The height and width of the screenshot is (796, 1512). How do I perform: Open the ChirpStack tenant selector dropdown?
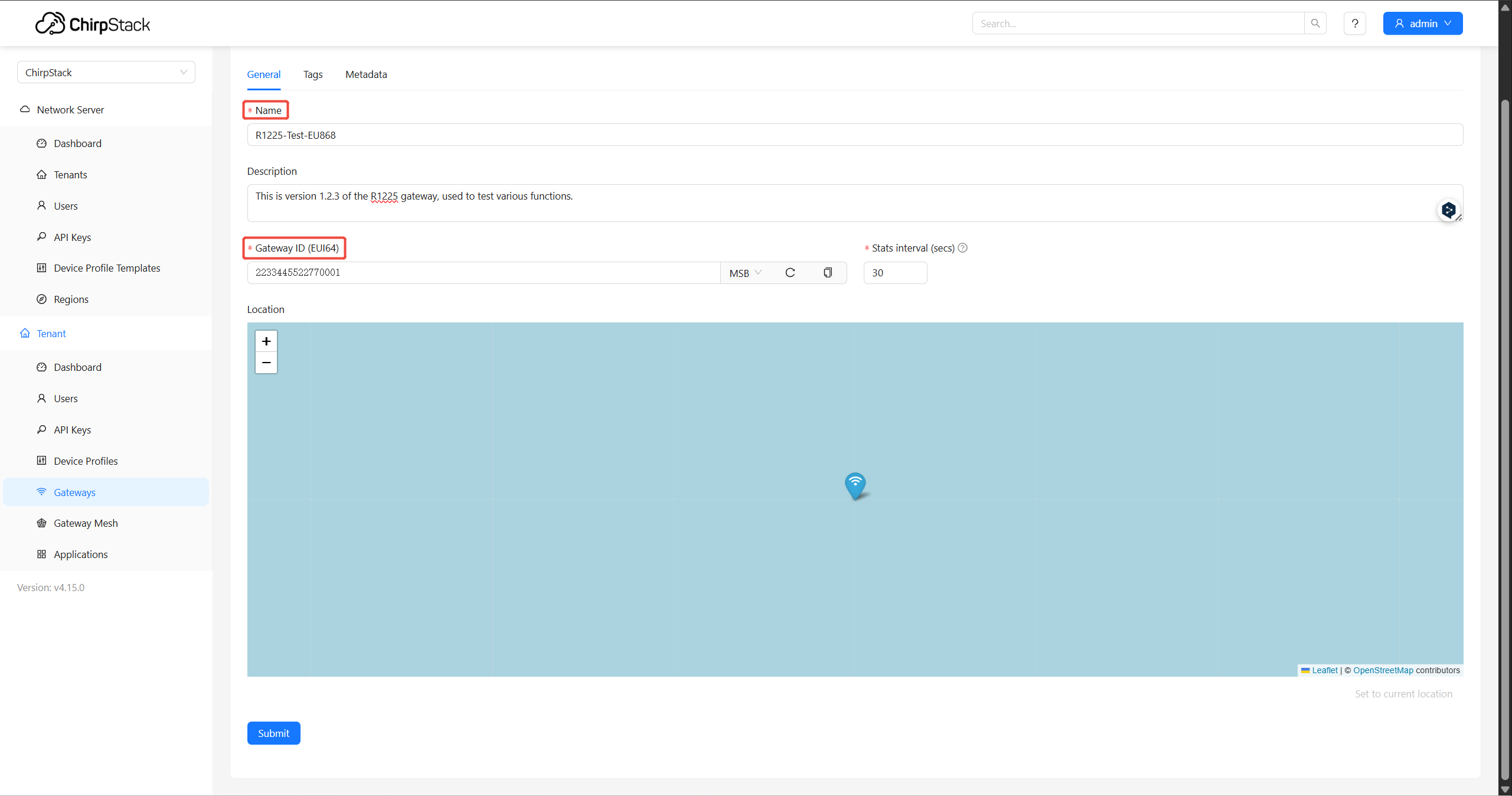(x=106, y=72)
